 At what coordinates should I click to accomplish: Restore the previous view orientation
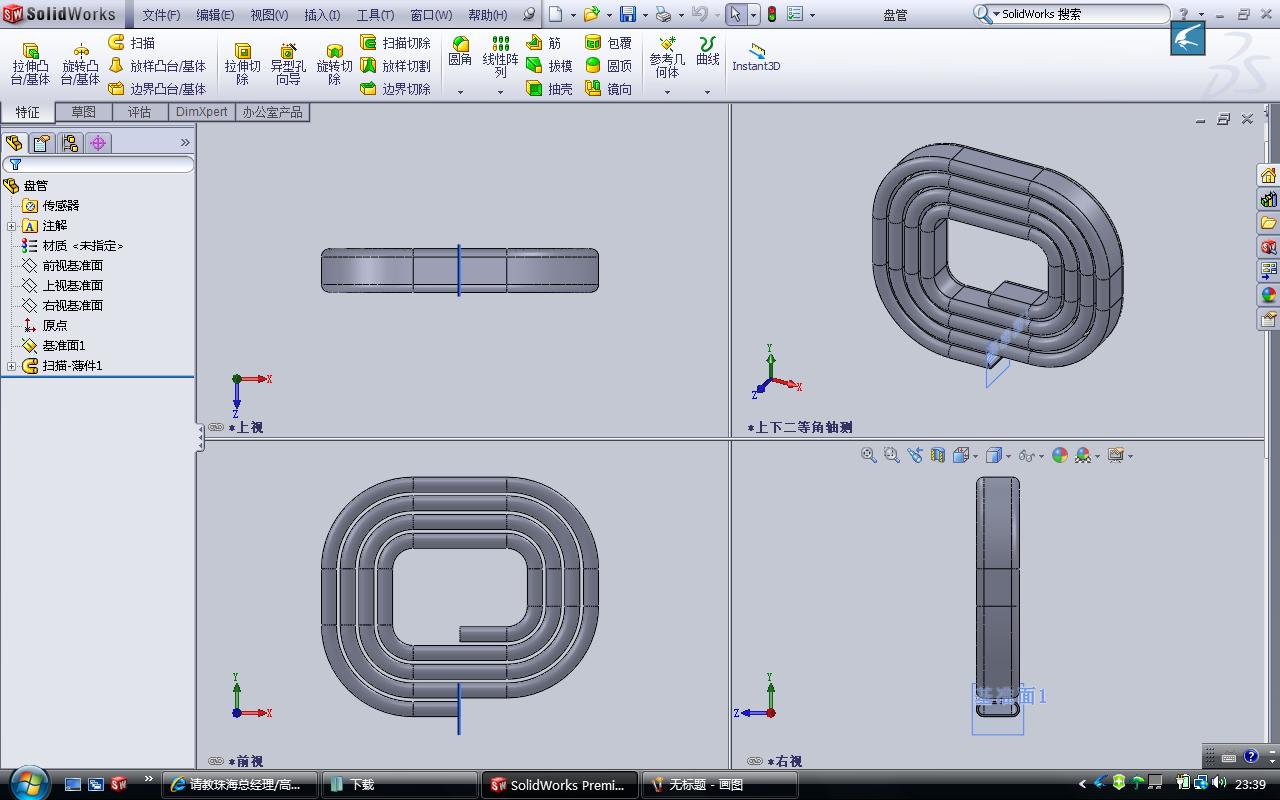pyautogui.click(x=914, y=455)
